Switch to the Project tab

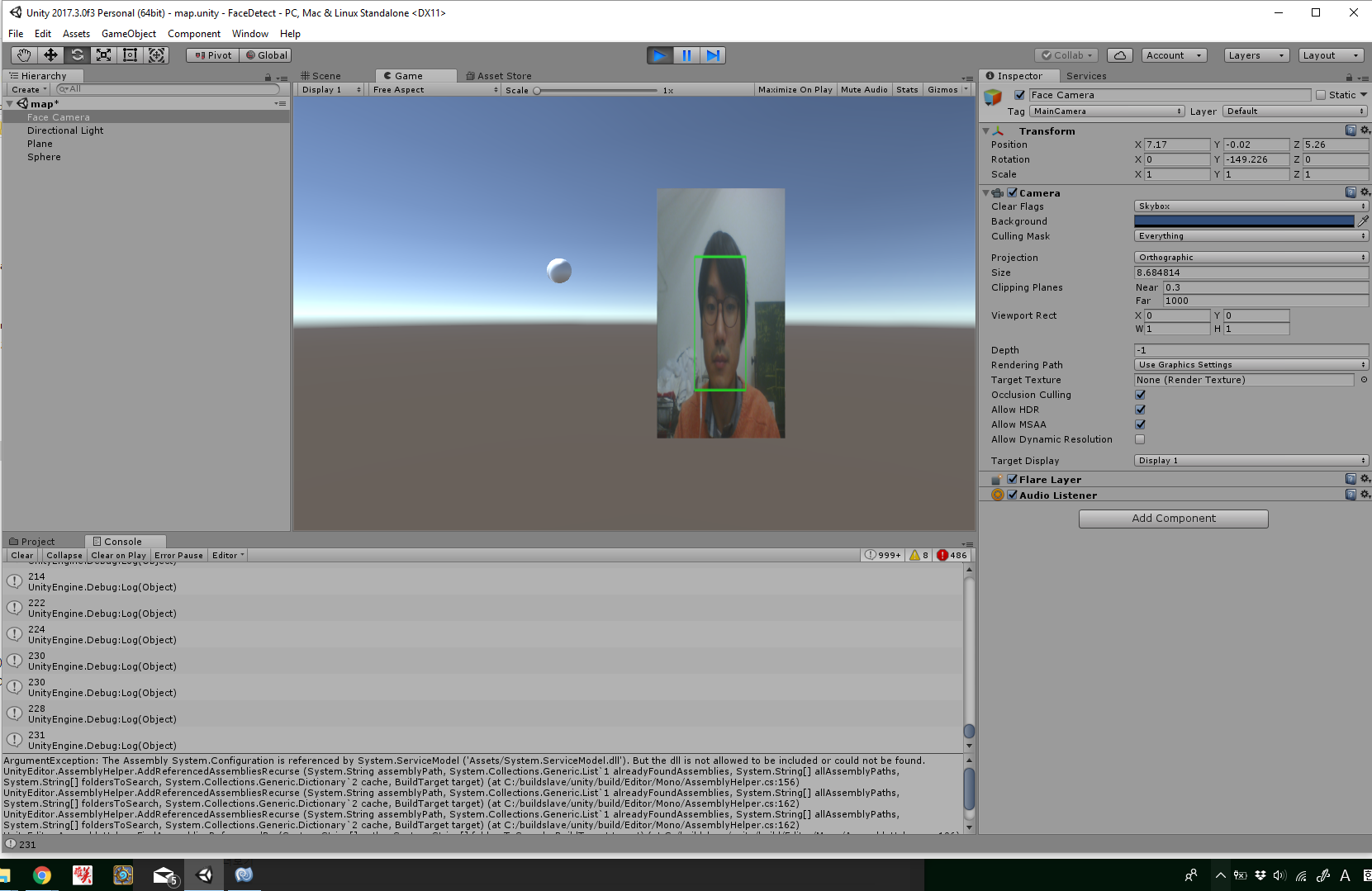[32, 542]
